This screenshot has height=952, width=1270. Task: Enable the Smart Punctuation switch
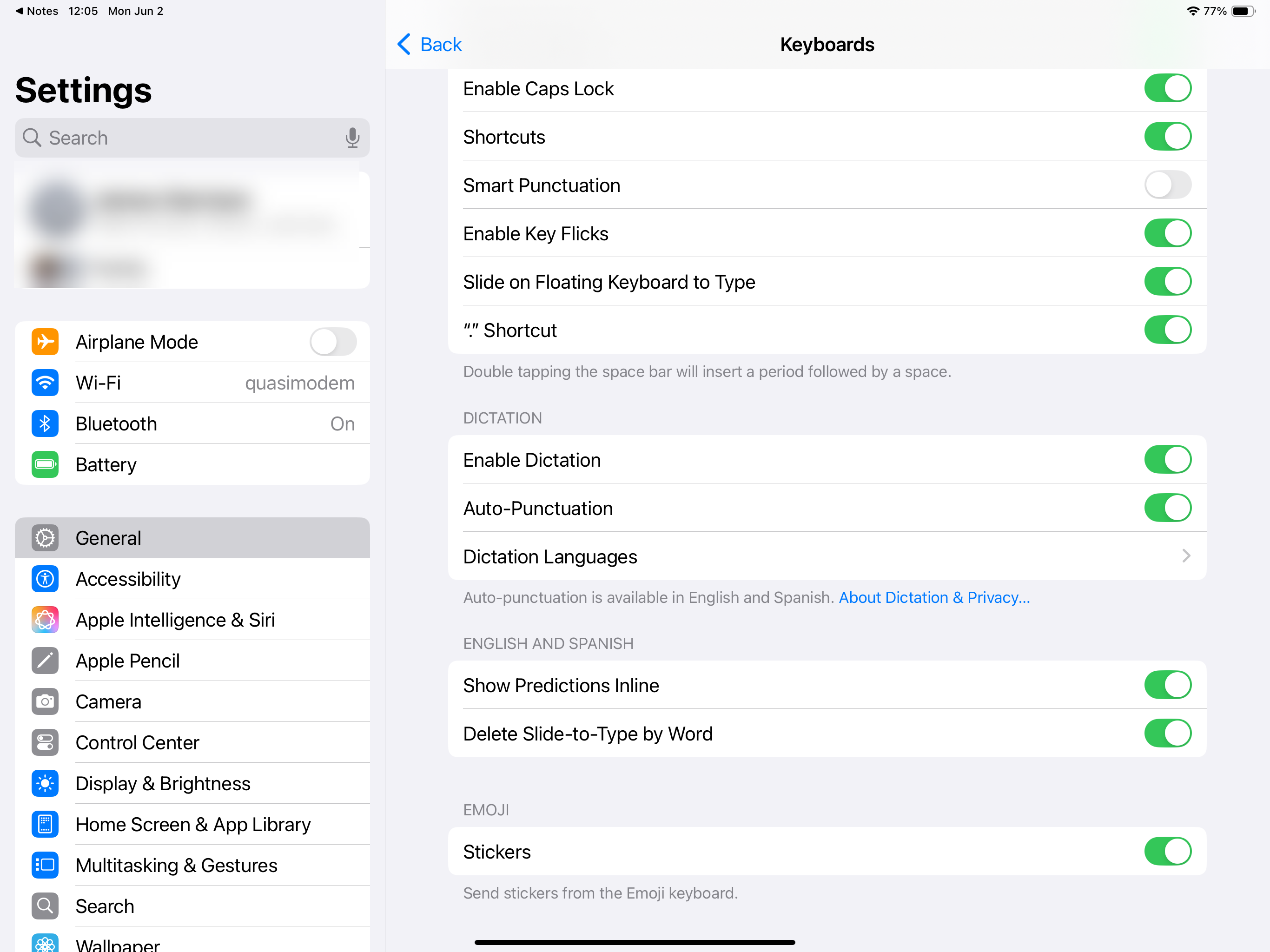1167,185
